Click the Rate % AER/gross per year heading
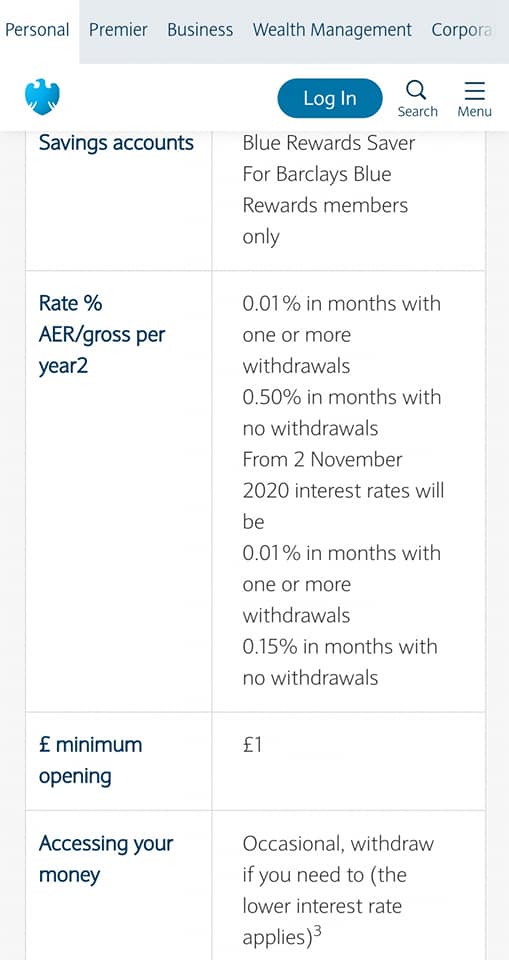 (x=102, y=335)
